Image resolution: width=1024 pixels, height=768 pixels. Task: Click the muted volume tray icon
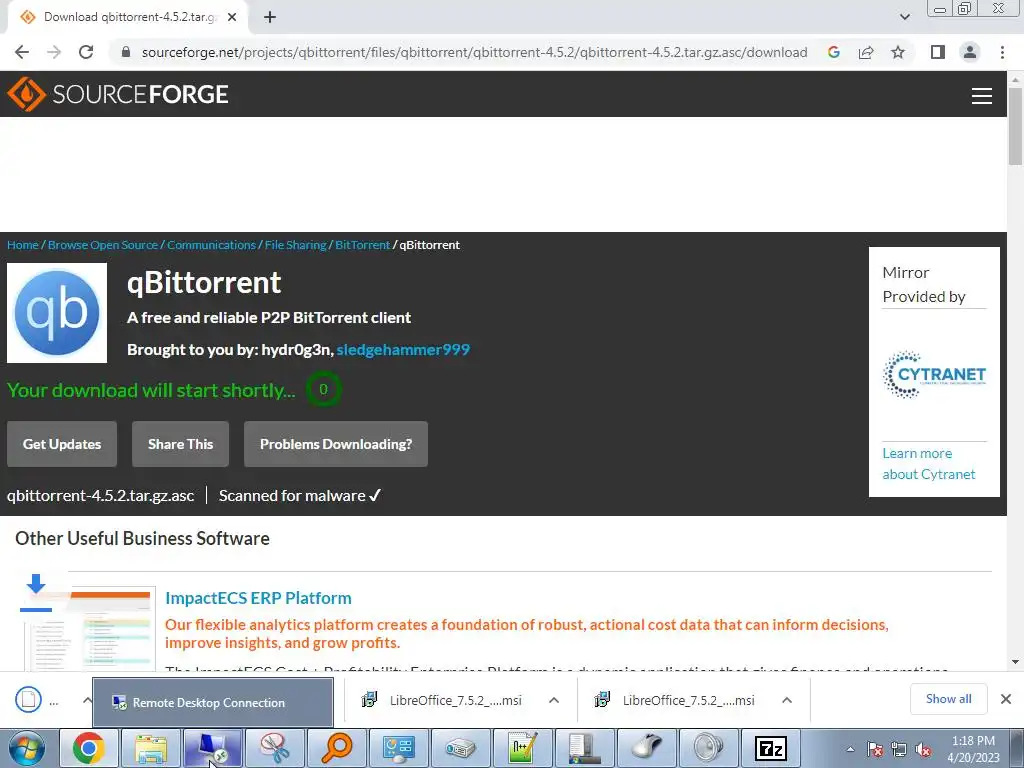coord(923,749)
